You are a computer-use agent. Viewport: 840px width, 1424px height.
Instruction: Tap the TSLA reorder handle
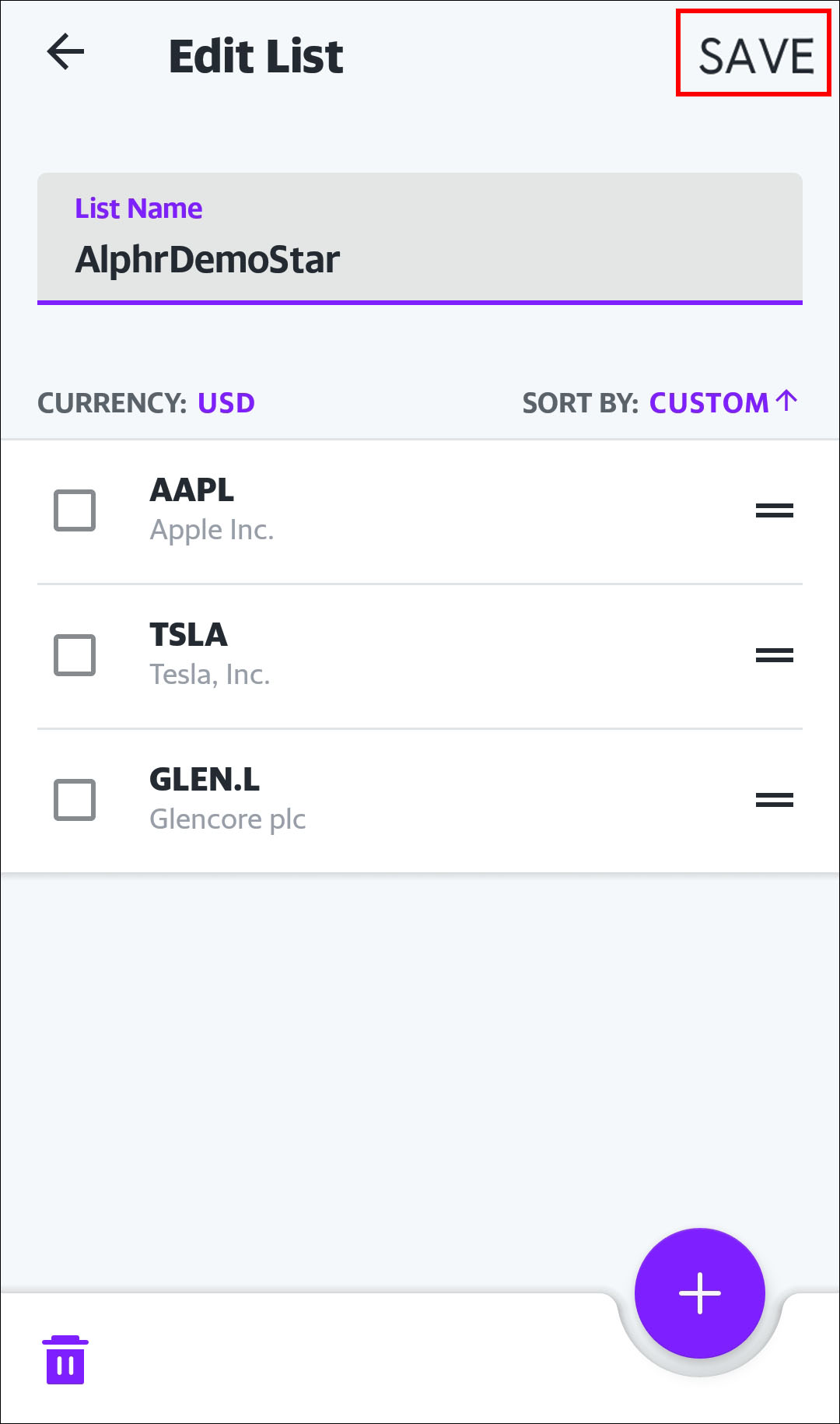click(775, 655)
